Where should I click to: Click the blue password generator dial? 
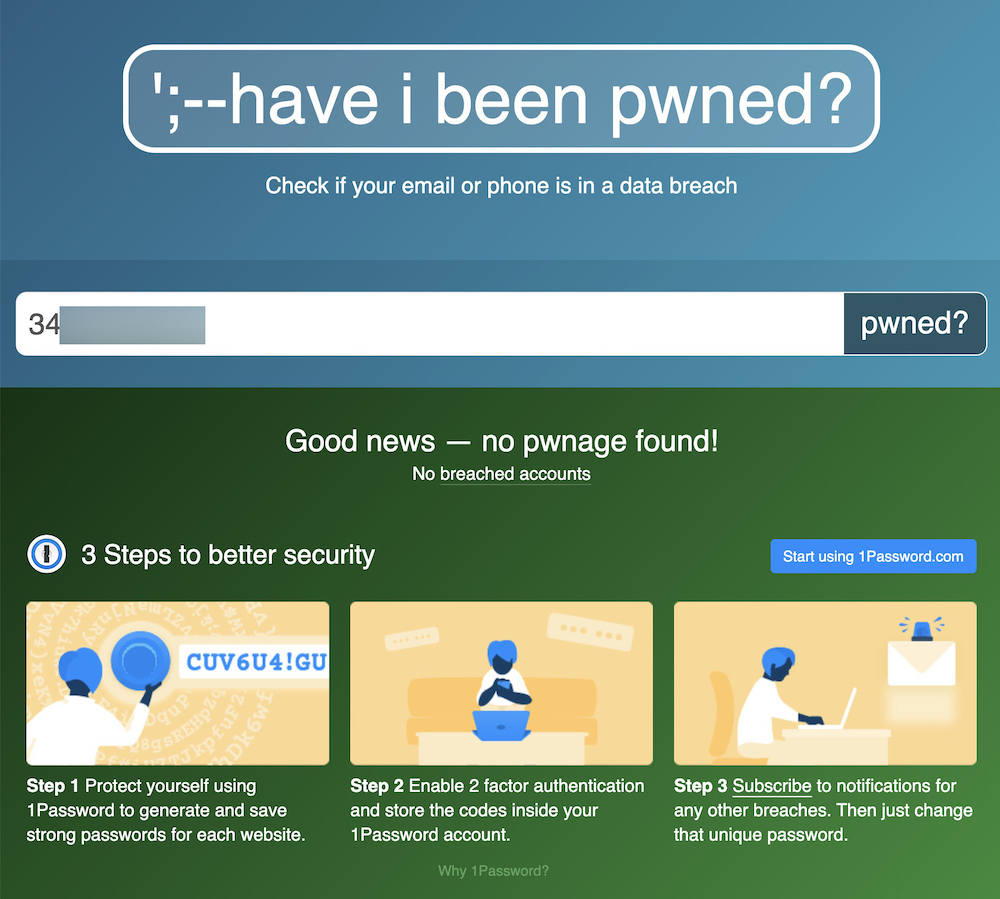click(140, 661)
